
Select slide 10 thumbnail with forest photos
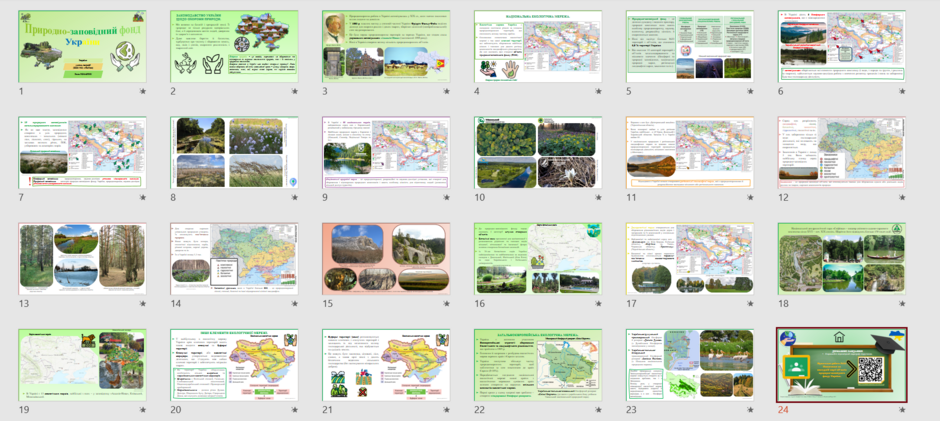538,152
